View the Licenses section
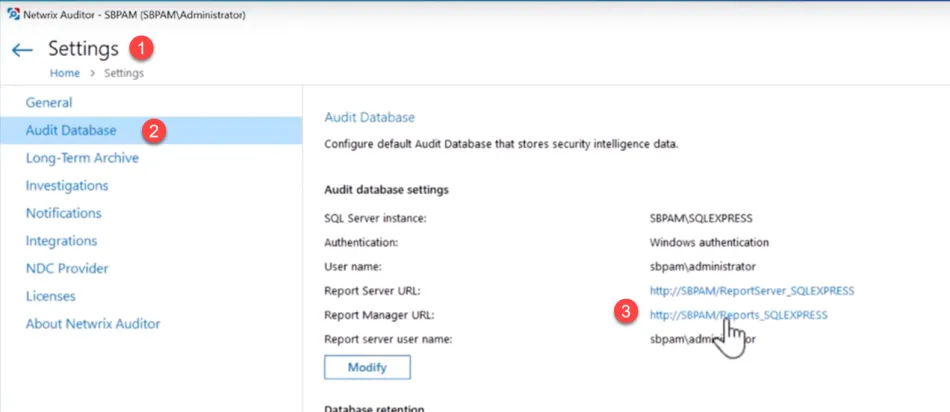Image resolution: width=950 pixels, height=412 pixels. [50, 296]
